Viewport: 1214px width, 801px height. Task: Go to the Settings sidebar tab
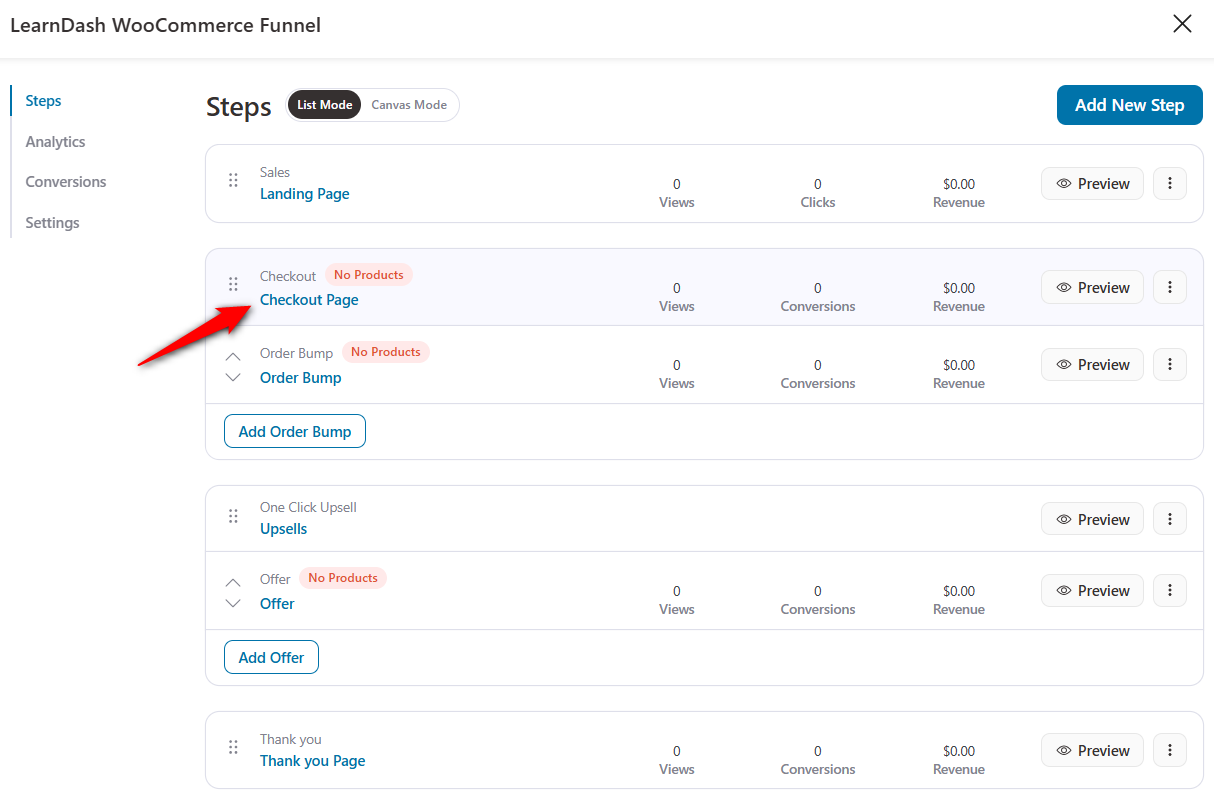tap(52, 223)
